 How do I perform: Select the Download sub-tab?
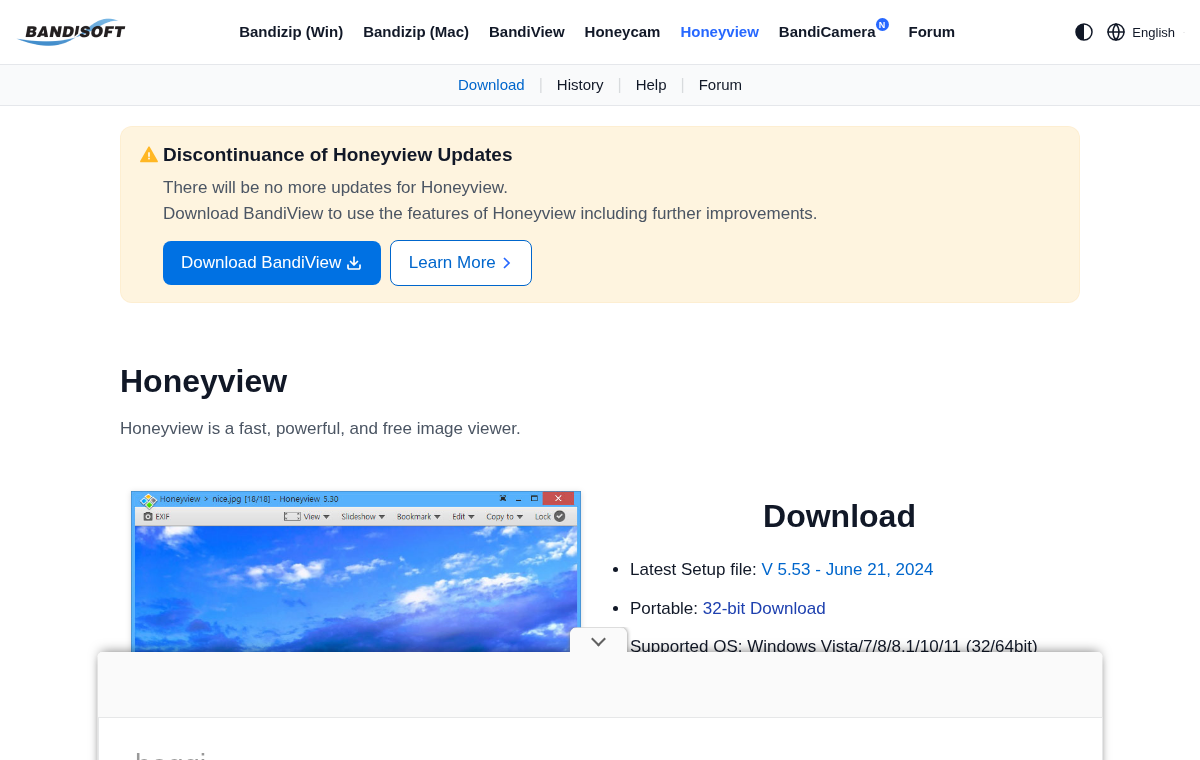491,85
